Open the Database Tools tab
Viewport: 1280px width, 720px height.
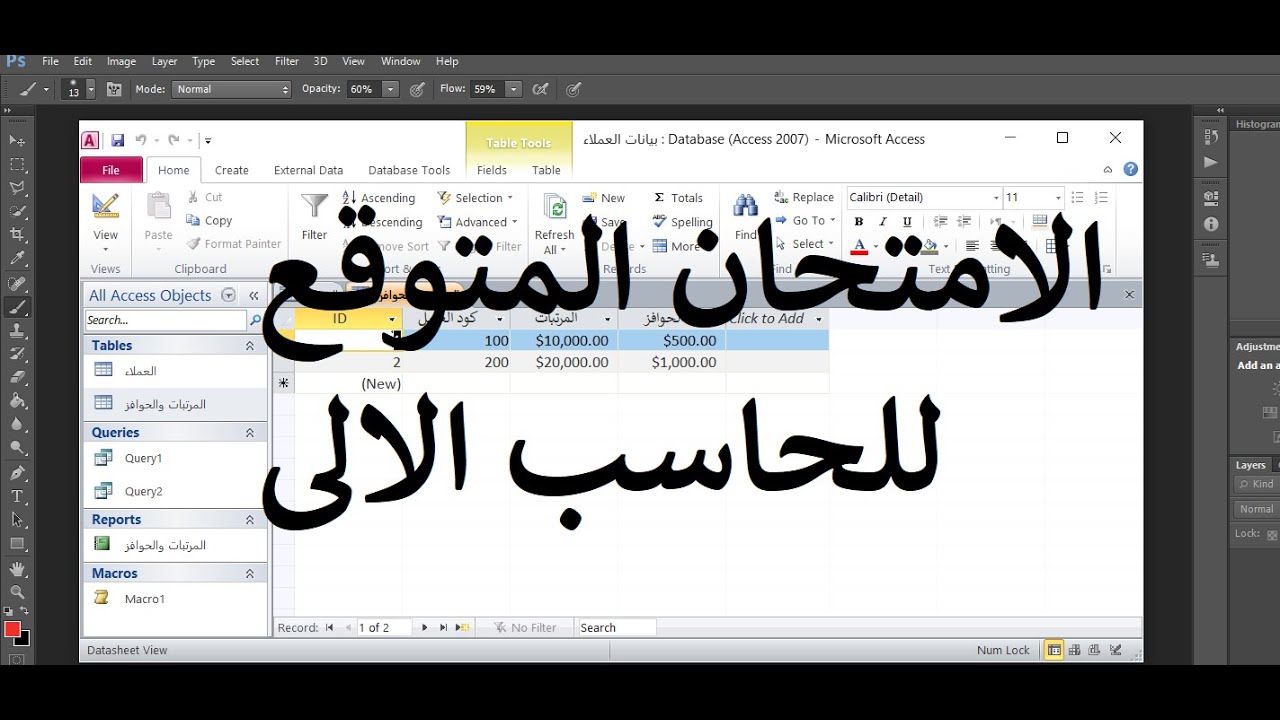coord(409,170)
